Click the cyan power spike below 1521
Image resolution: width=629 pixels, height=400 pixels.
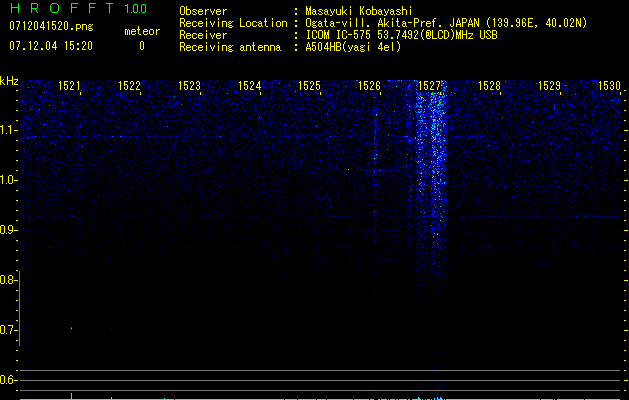tap(71, 396)
